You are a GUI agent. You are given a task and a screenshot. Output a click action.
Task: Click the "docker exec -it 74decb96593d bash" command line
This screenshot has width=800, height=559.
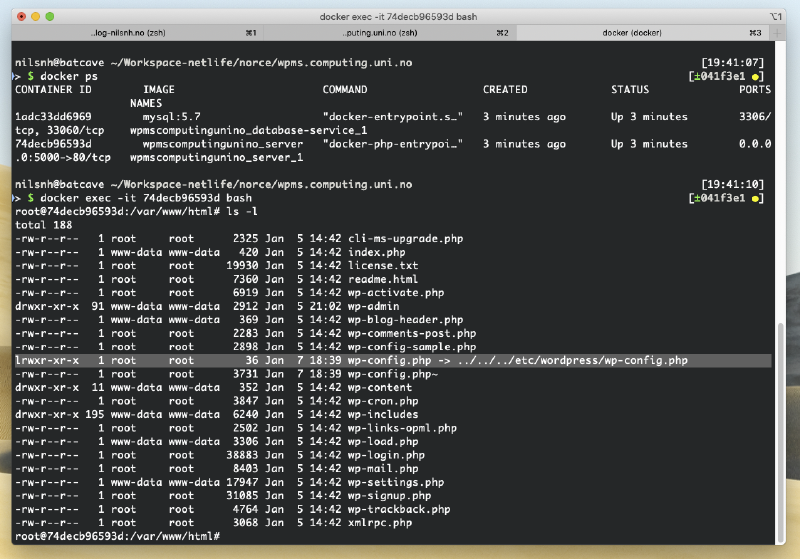pos(146,198)
